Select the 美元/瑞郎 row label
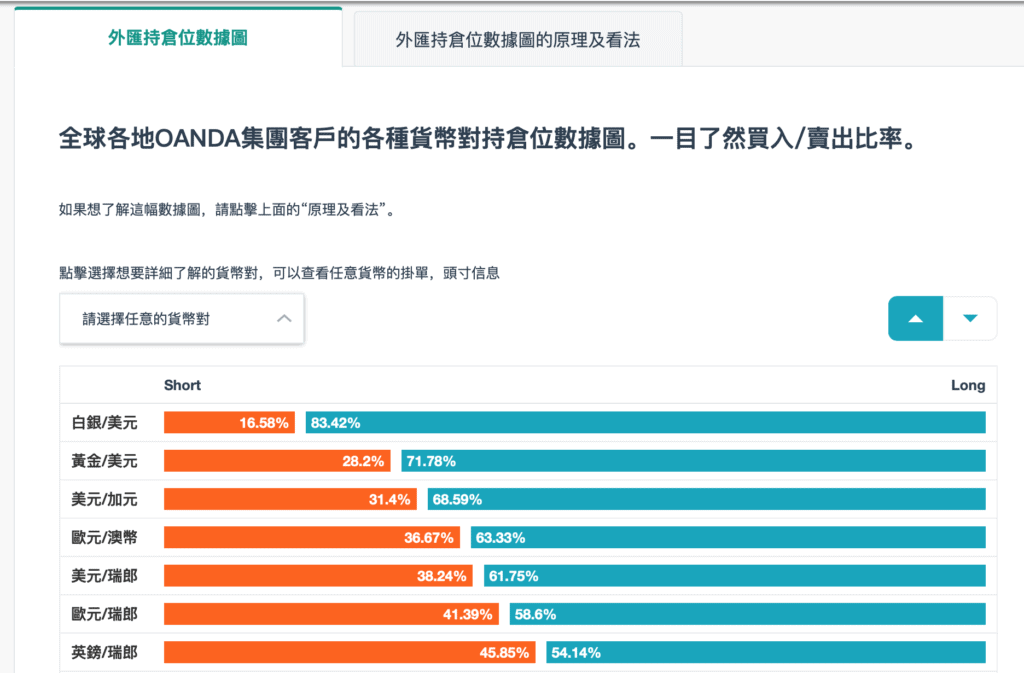Screen dimensions: 1024x673 tap(104, 576)
